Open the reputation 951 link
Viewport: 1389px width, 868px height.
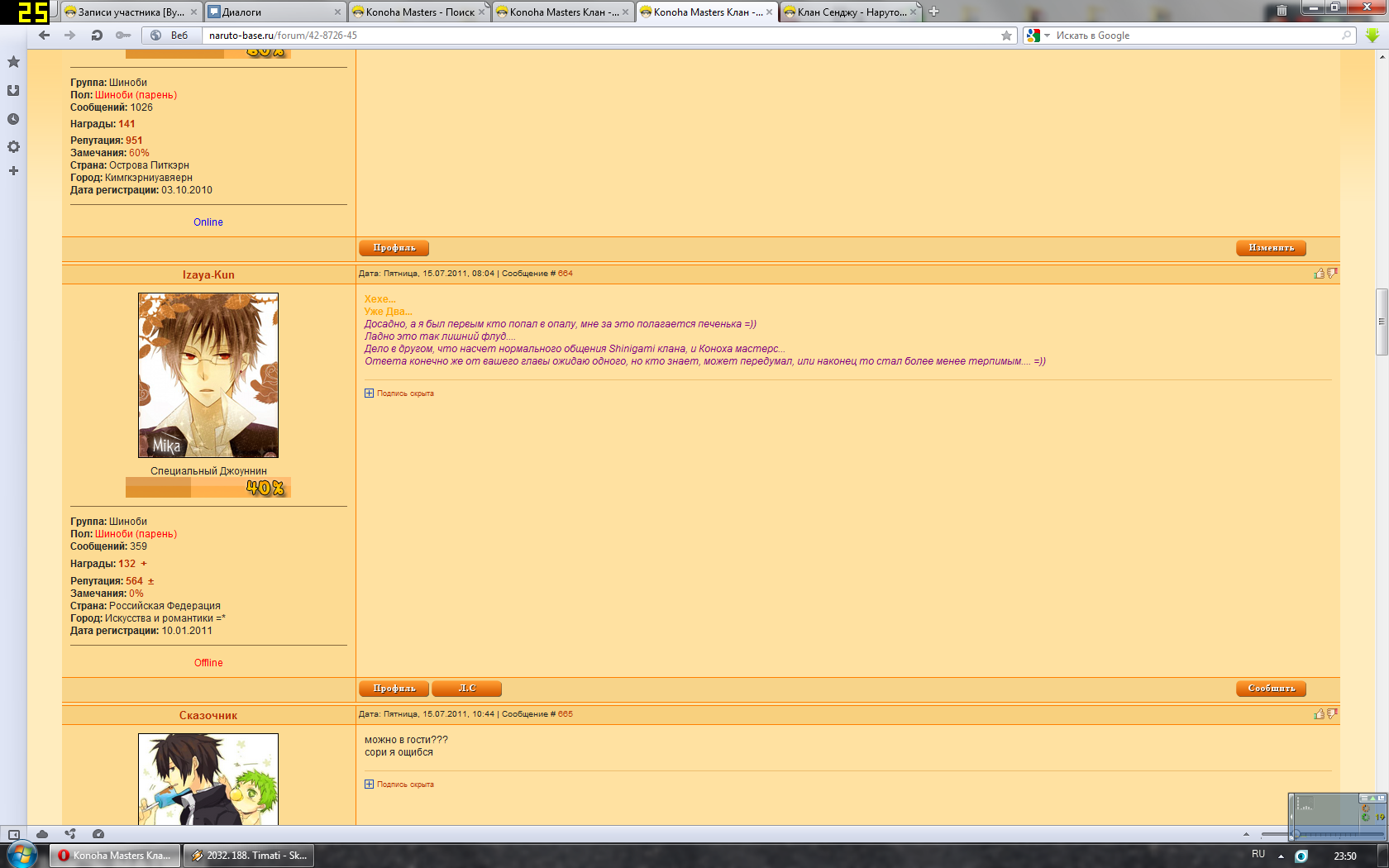pyautogui.click(x=134, y=141)
